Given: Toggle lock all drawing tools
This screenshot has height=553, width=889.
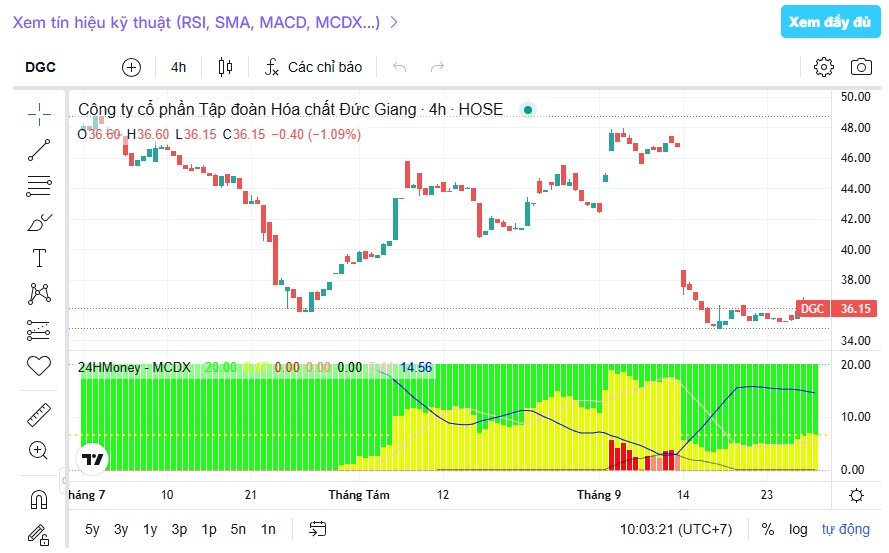Looking at the screenshot, I should tap(39, 535).
